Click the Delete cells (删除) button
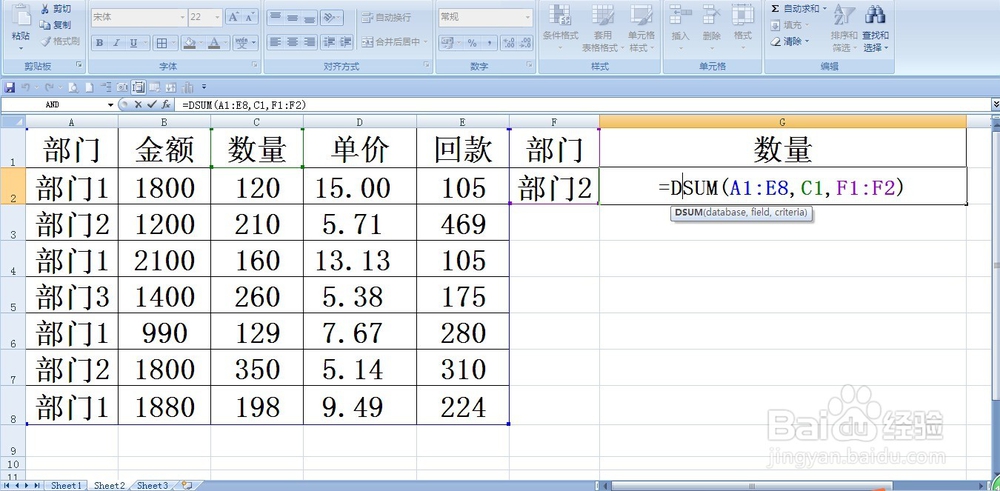Viewport: 1000px width, 491px height. tap(711, 26)
